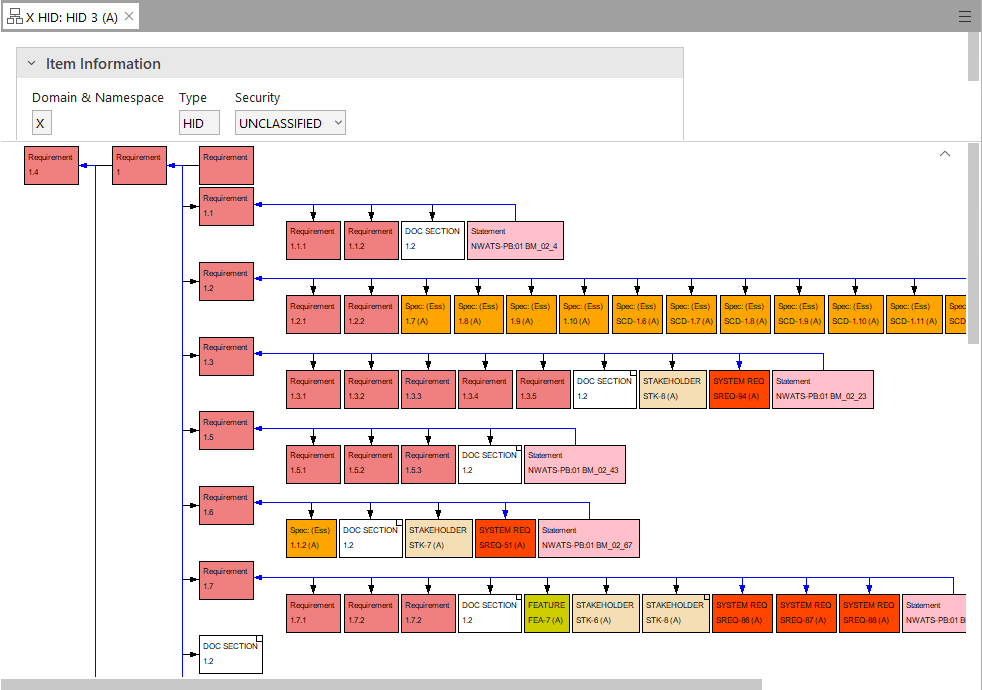This screenshot has height=690, width=982.
Task: Select the Requirement 1.2.1 node
Action: pyautogui.click(x=313, y=314)
